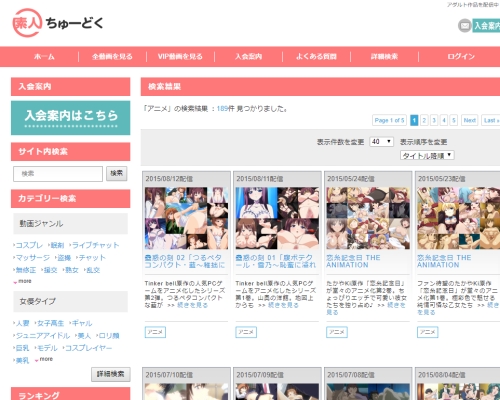500x400 pixels.
Task: Click the アニメ tag under first result
Action: click(x=155, y=332)
